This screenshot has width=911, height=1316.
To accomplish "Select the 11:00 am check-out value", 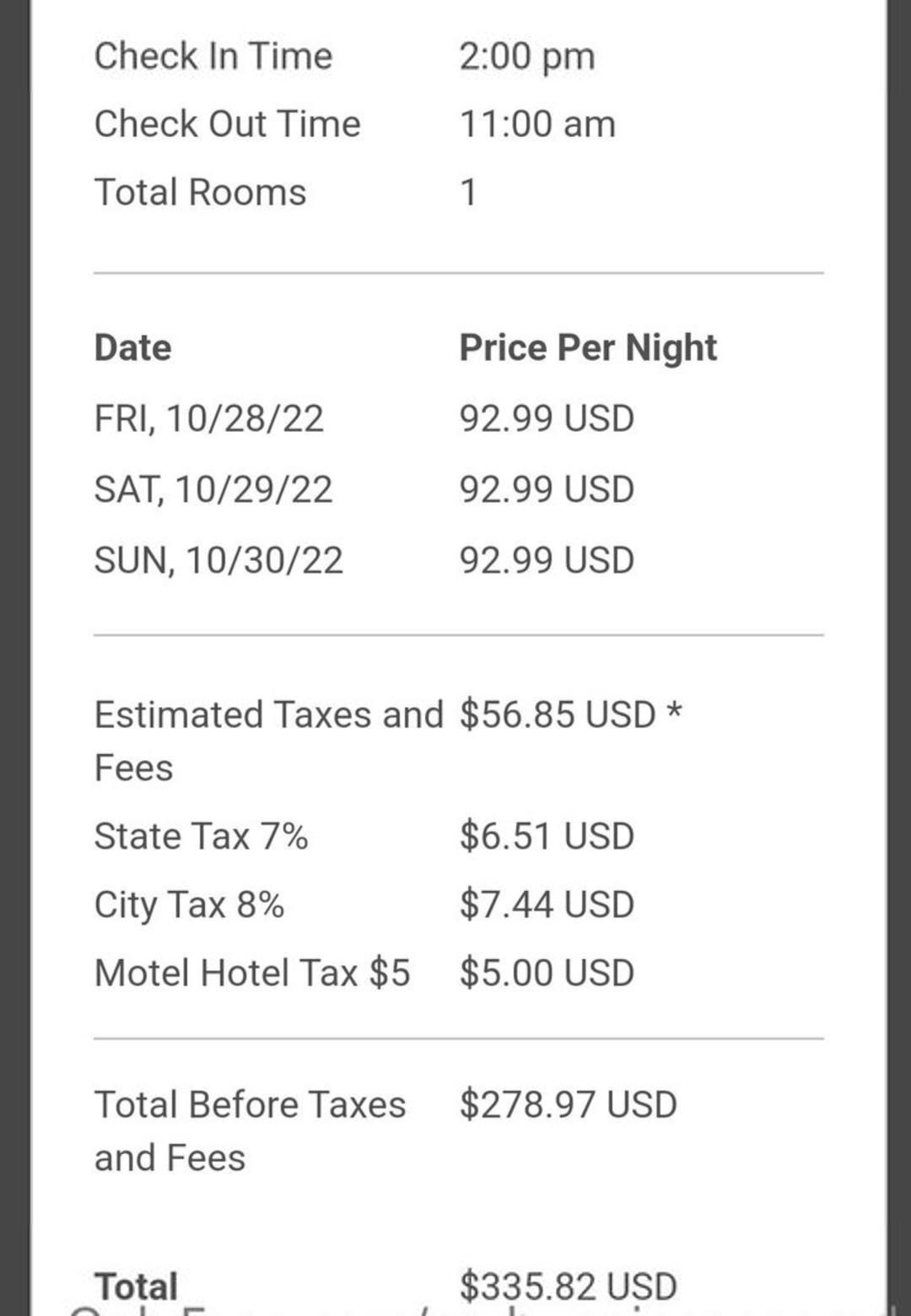I will click(537, 124).
